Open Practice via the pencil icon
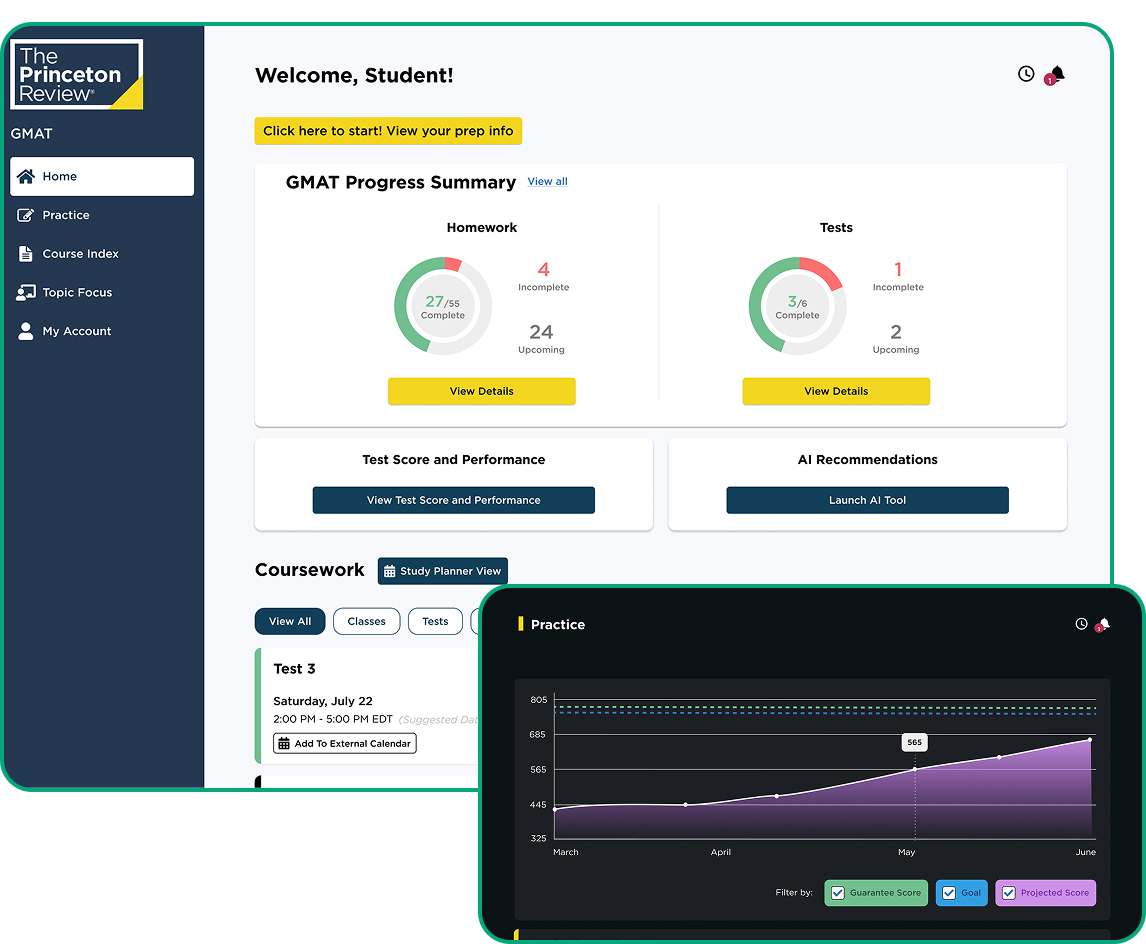The width and height of the screenshot is (1146, 944). 24,214
